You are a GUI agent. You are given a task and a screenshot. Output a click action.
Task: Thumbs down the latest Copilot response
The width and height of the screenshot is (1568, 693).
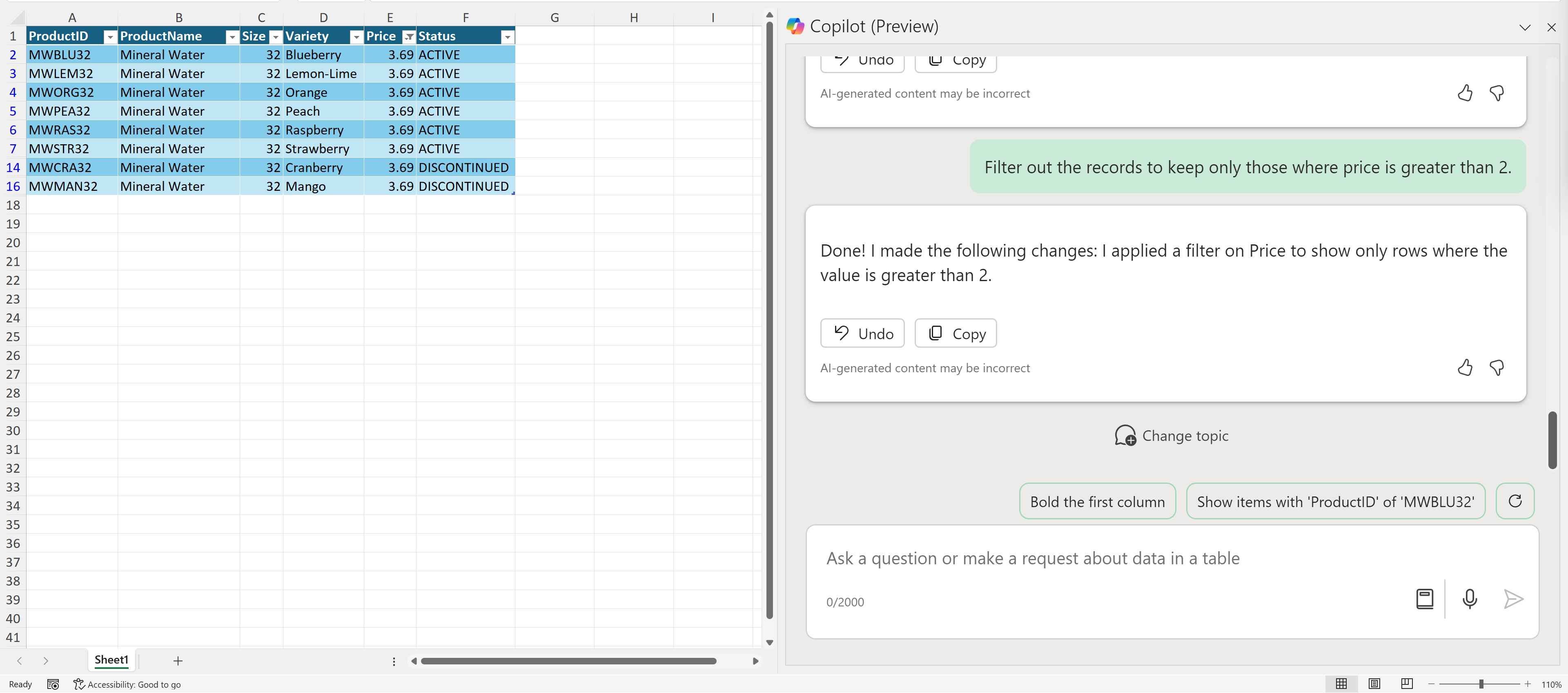pos(1496,368)
